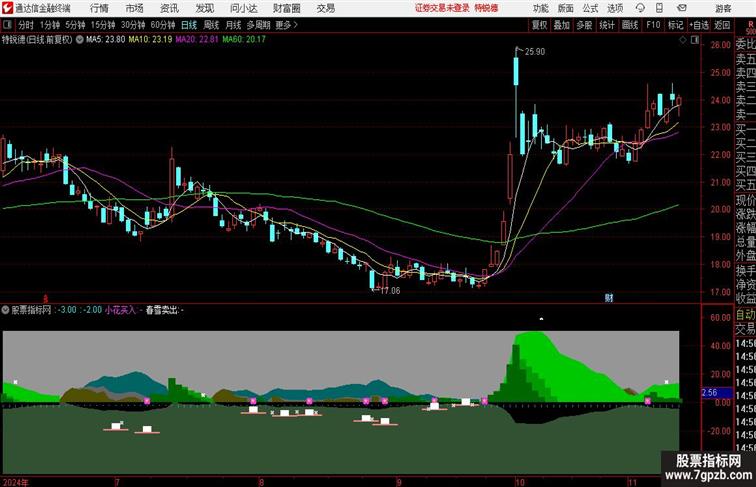Click the 小花买入 indicator label

pos(121,310)
